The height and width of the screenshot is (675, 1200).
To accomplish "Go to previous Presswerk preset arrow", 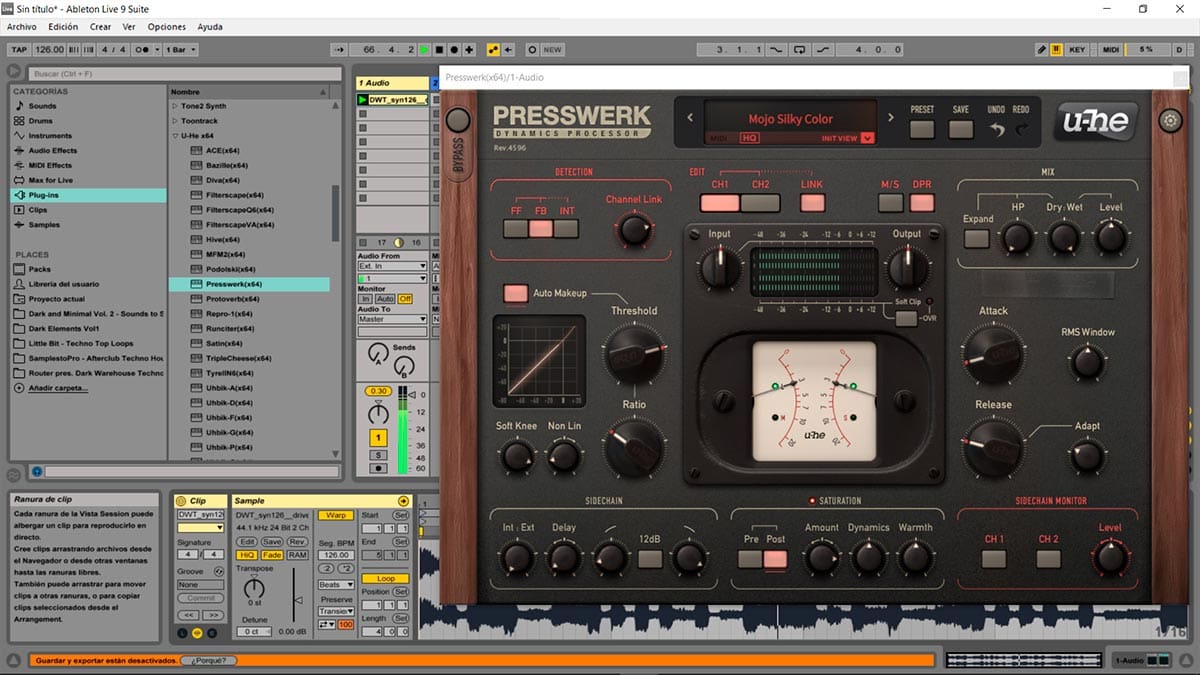I will coord(689,118).
